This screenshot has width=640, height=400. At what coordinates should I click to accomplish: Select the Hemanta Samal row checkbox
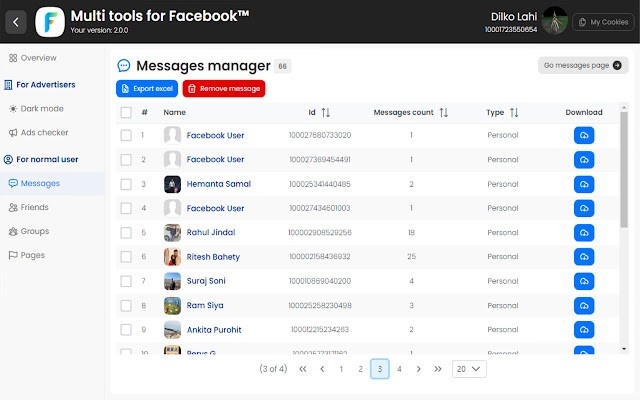(x=126, y=184)
